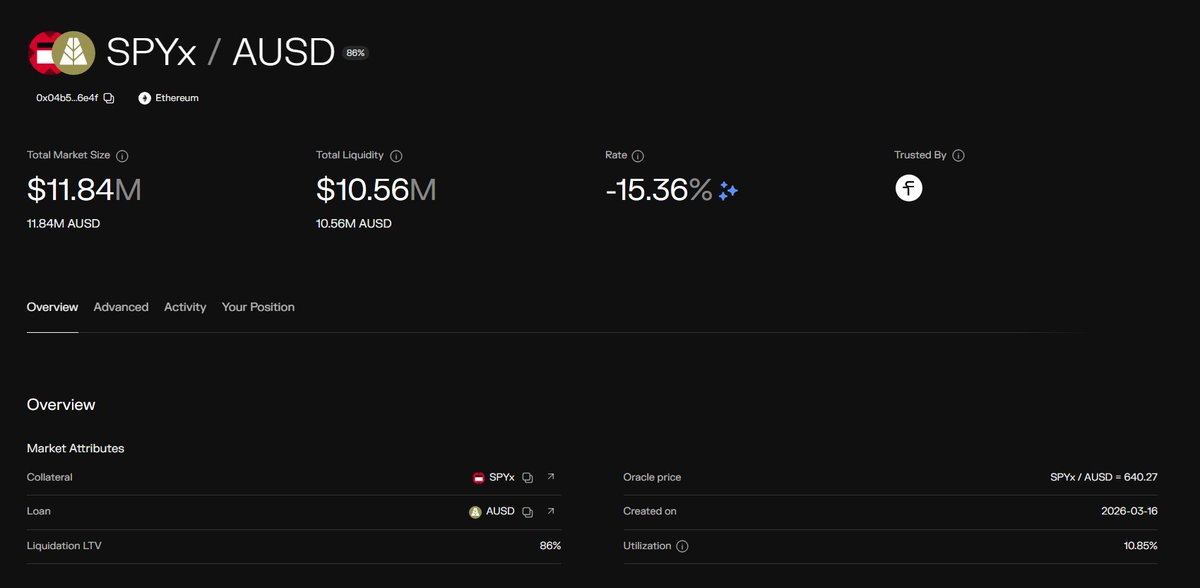Viewport: 1200px width, 588px height.
Task: Copy the SPYx collateral token address
Action: pos(528,478)
